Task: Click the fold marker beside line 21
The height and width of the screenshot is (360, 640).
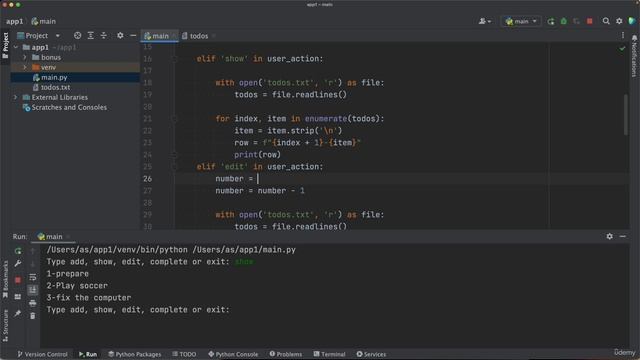Action: click(x=174, y=119)
